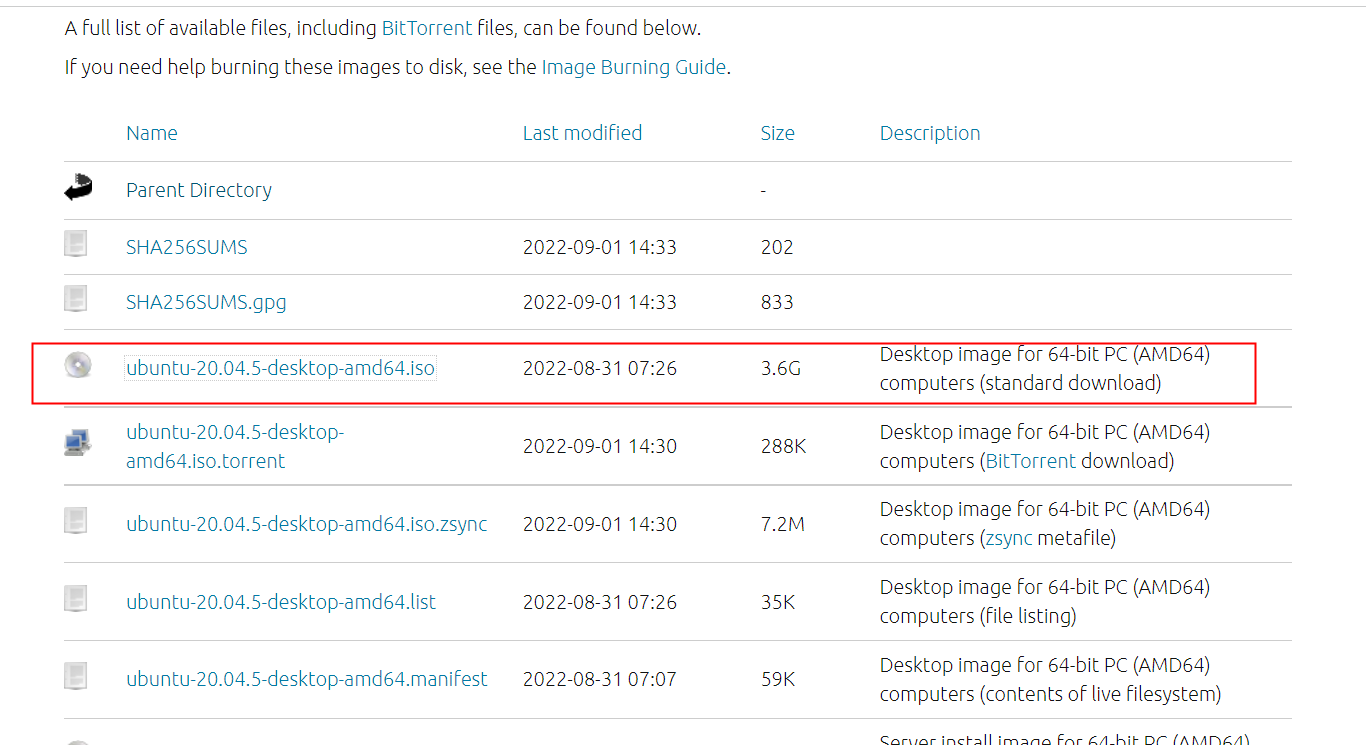Open the ubuntu-20.04.5-desktop-amd64.iso.zsync link
This screenshot has width=1366, height=745.
(x=307, y=524)
